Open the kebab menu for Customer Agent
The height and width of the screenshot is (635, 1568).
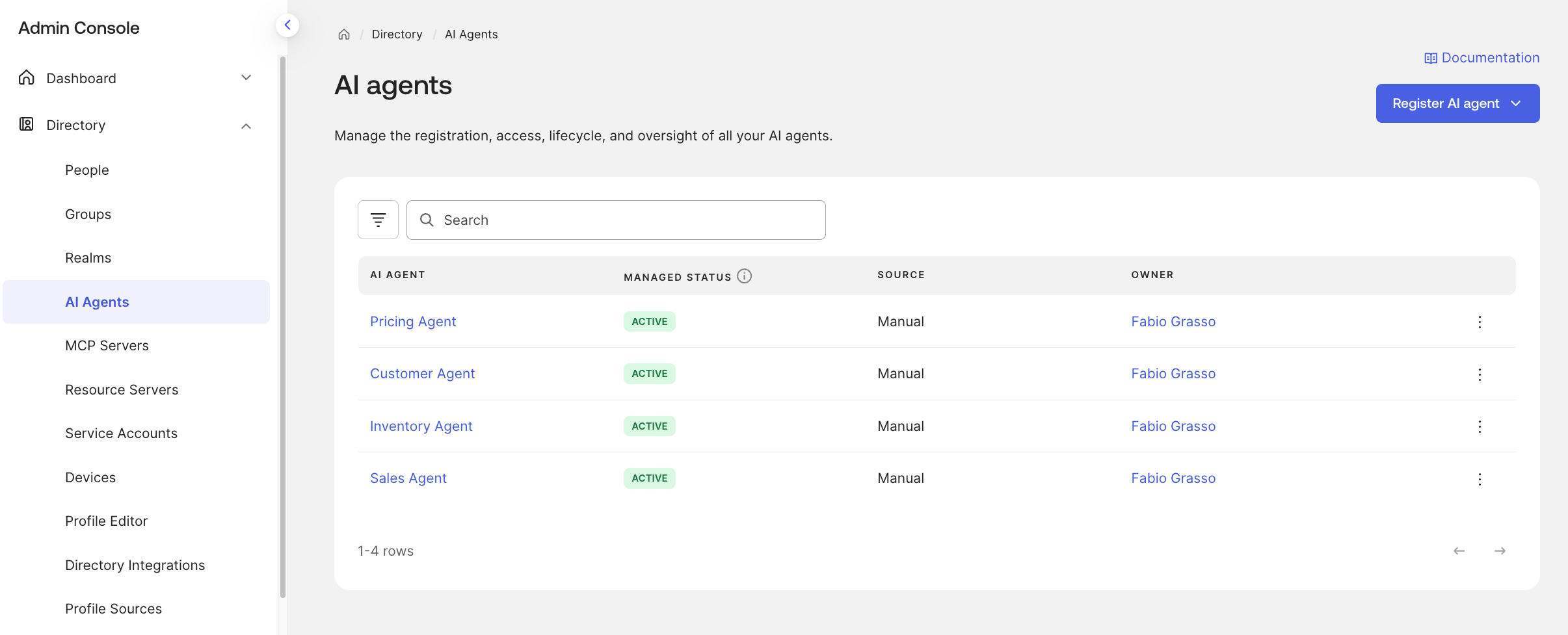1480,374
